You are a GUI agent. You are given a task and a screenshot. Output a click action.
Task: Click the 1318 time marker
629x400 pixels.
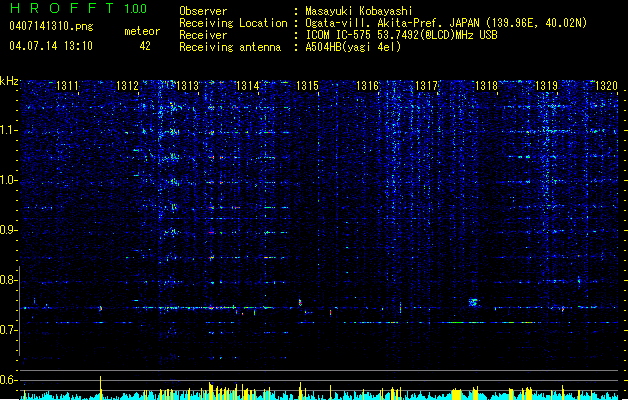coord(486,85)
